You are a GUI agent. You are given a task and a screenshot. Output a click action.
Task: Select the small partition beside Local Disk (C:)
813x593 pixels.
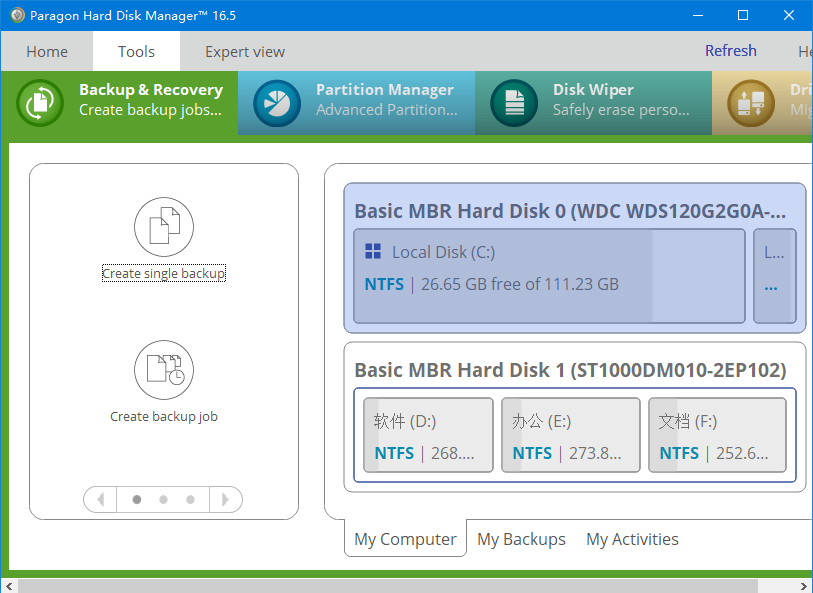tap(775, 276)
